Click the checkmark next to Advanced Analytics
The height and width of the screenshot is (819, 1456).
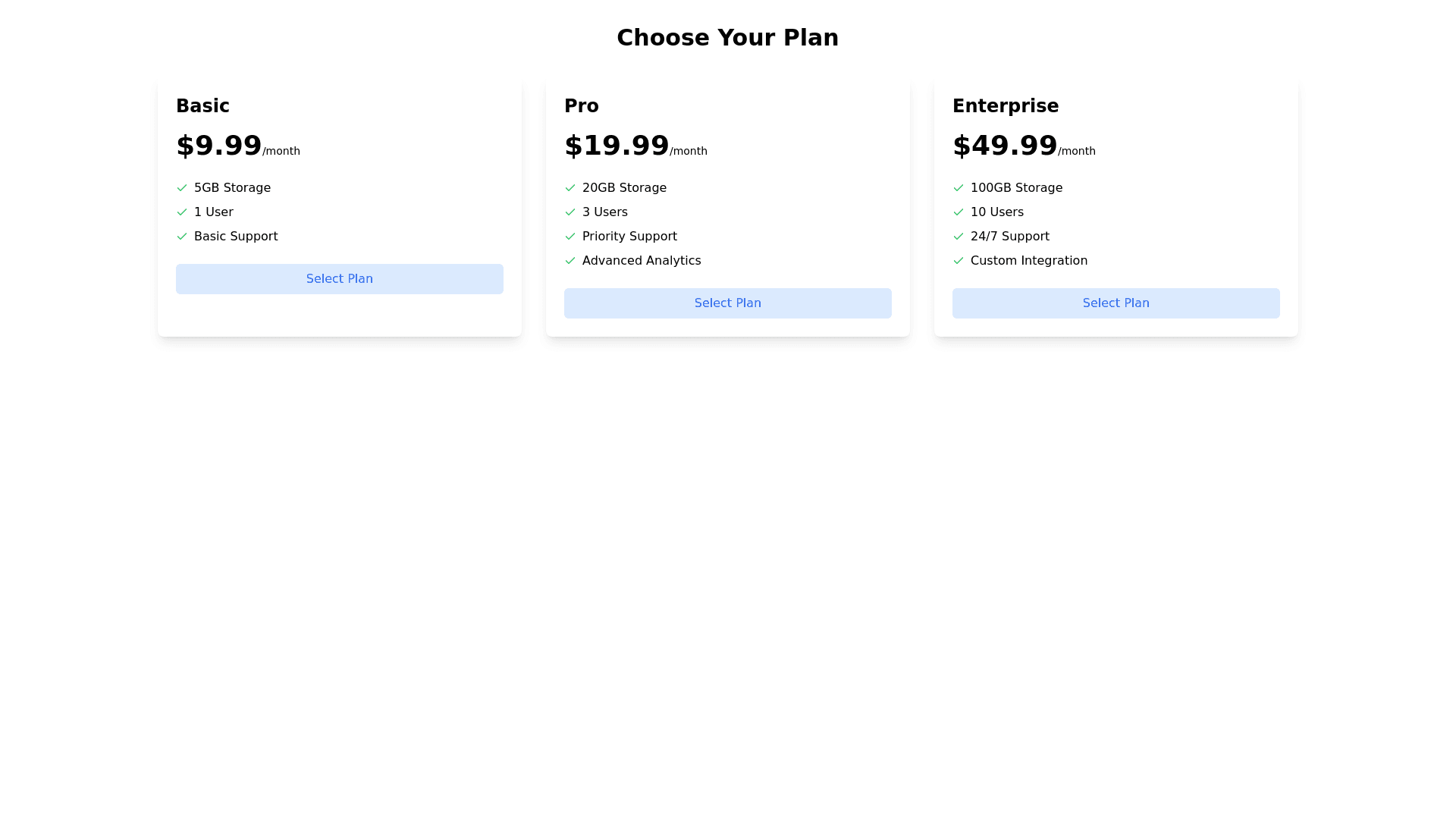coord(570,261)
